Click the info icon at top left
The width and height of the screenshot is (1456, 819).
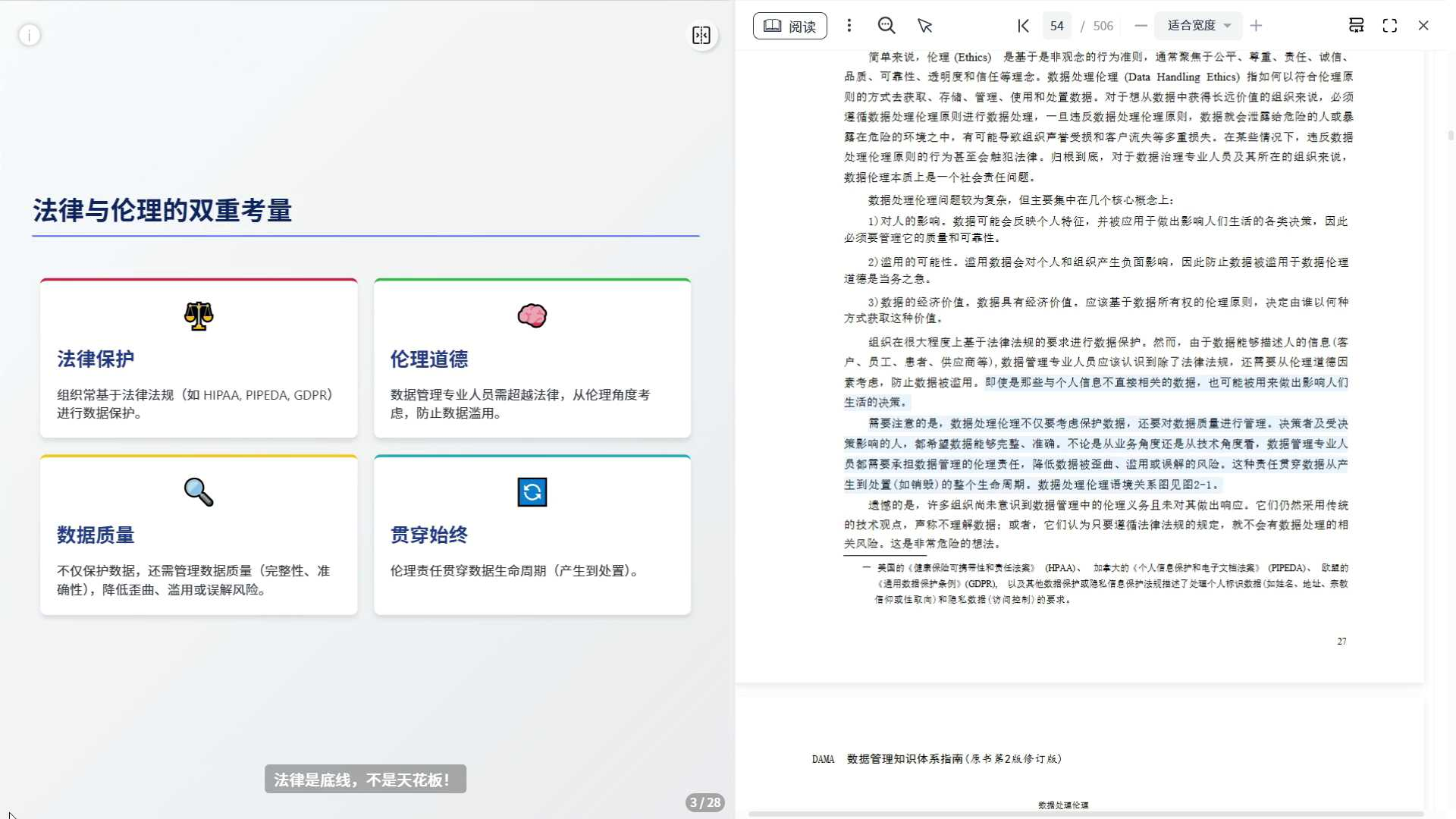point(29,35)
